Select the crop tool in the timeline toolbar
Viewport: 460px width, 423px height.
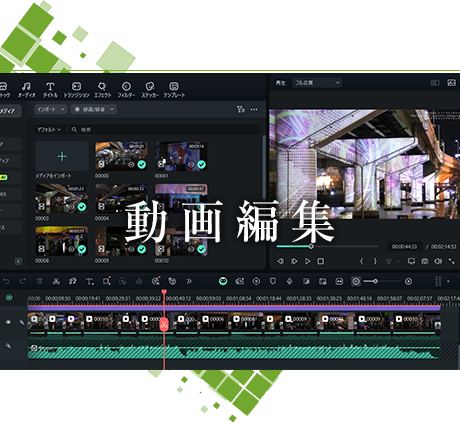[106, 281]
